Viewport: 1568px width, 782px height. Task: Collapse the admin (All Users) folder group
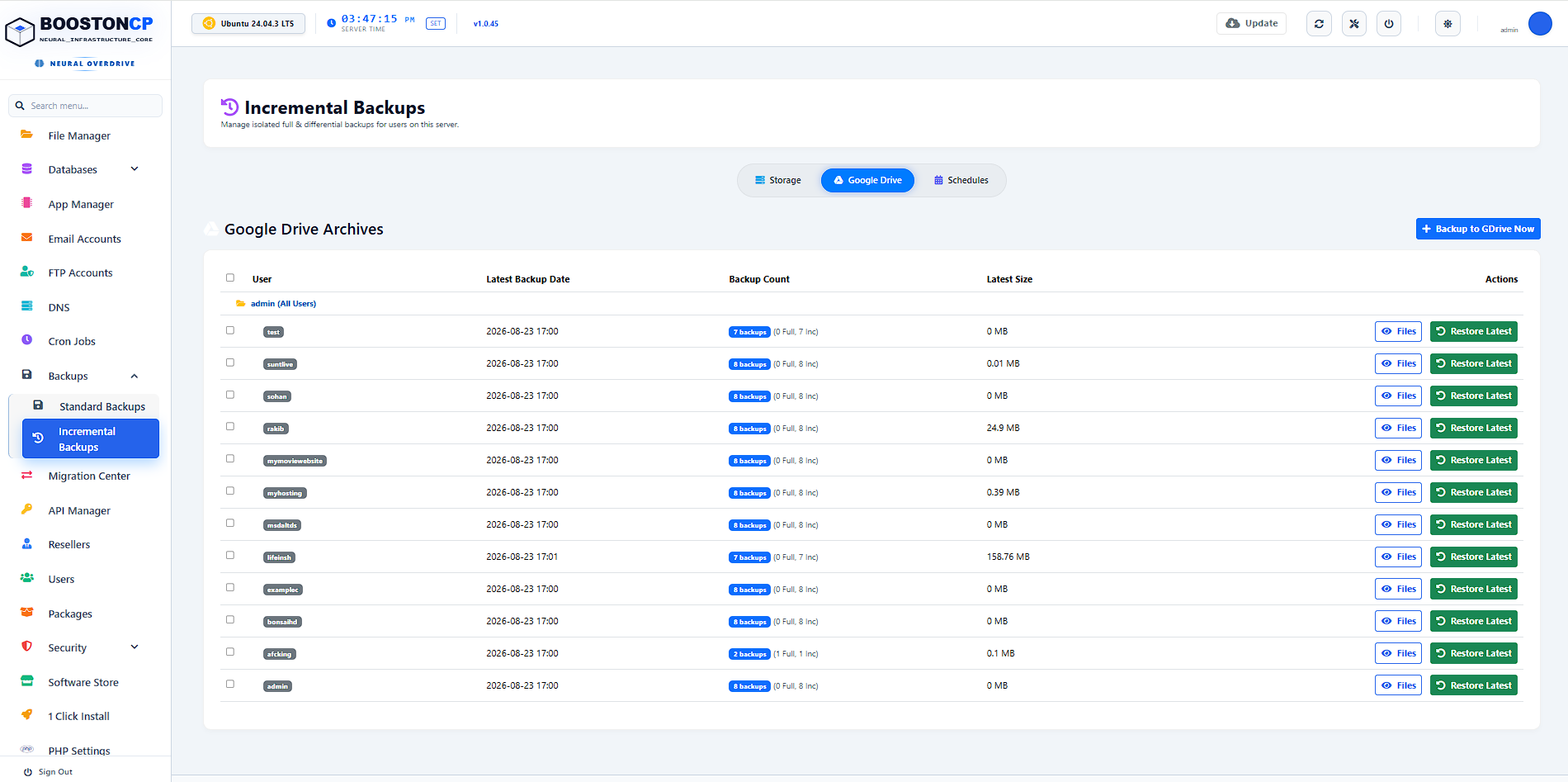276,304
